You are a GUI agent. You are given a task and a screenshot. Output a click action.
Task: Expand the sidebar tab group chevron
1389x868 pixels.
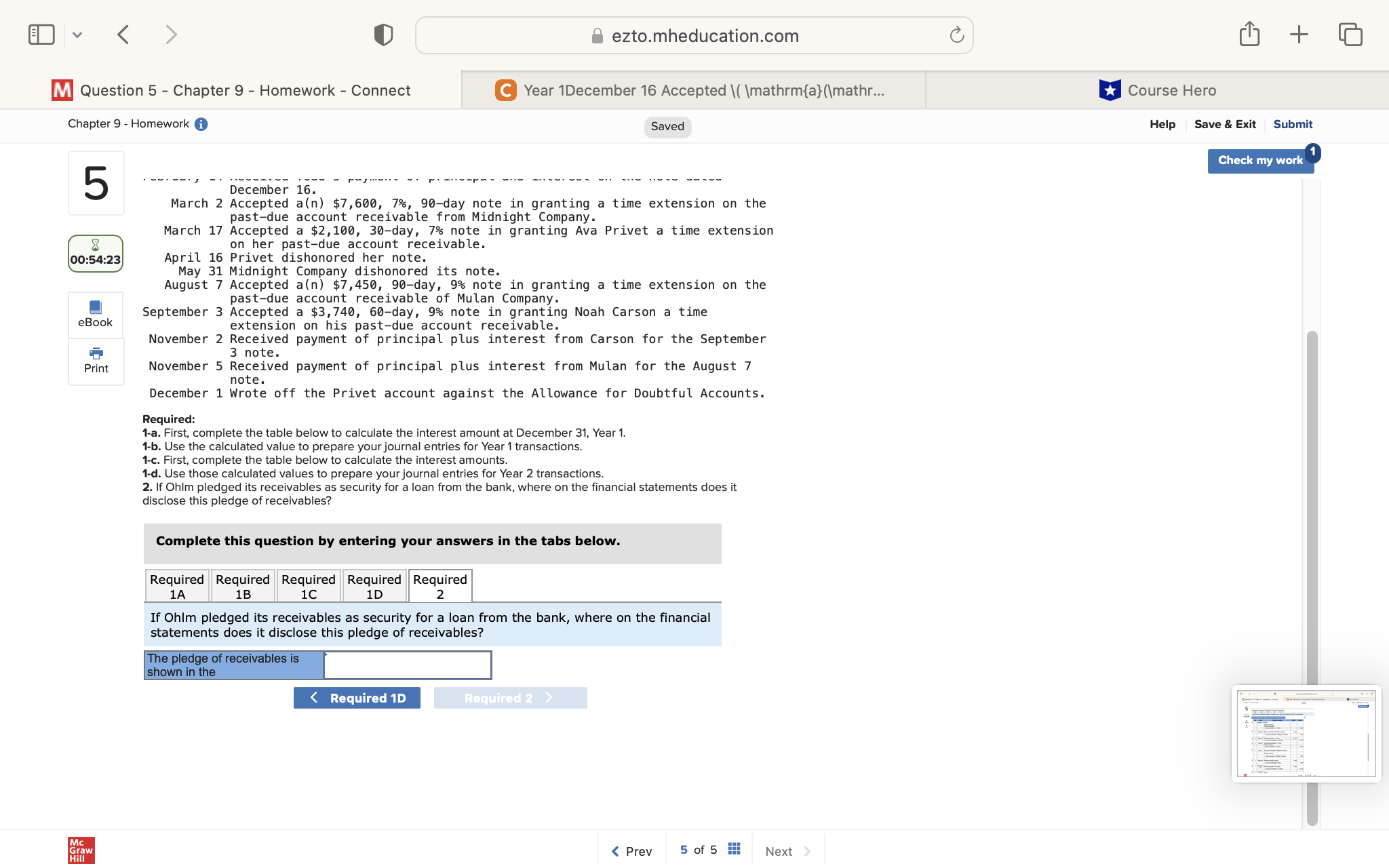tap(77, 35)
